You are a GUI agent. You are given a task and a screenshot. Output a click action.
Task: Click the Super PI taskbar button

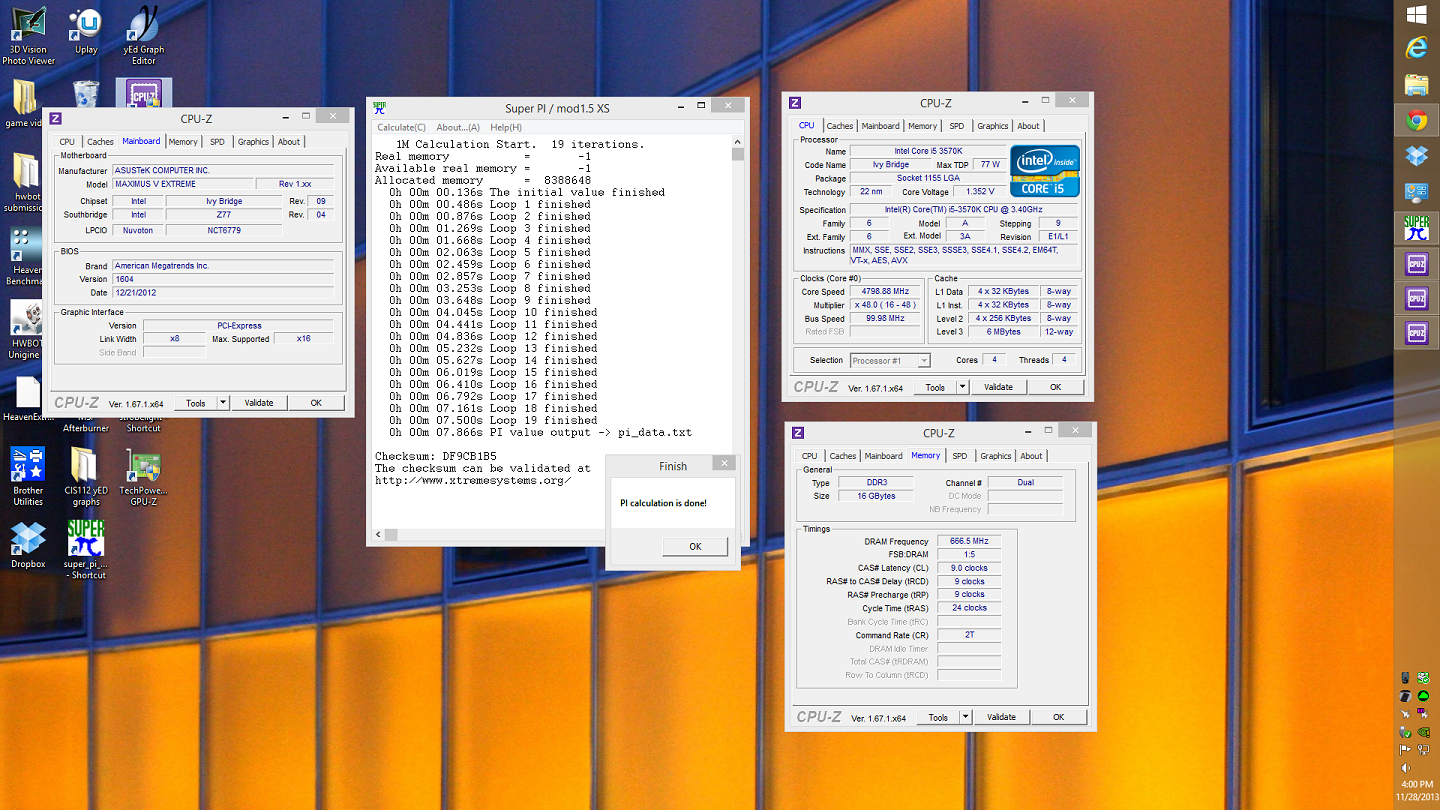(x=1416, y=227)
